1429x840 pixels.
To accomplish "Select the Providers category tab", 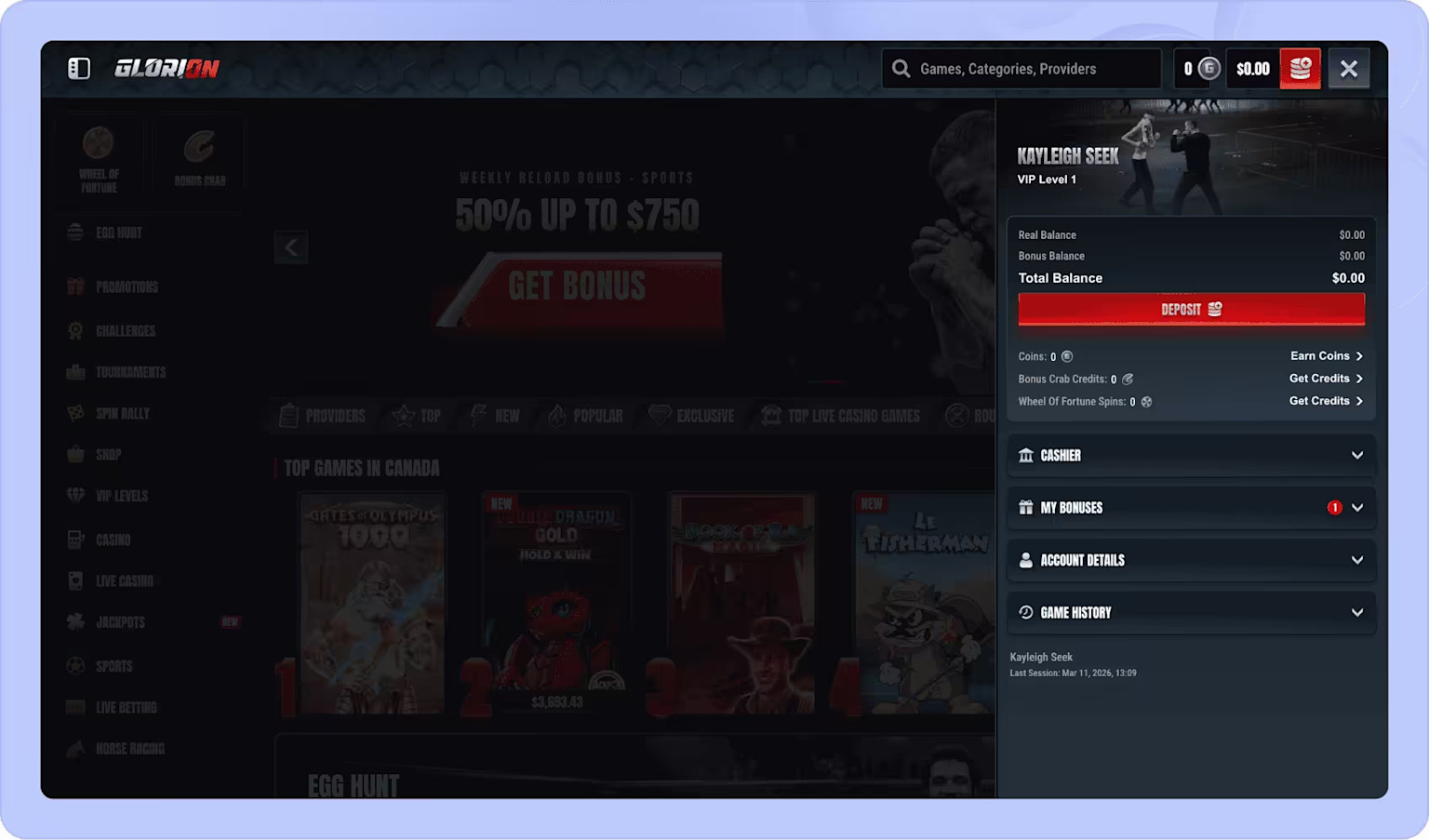I will click(322, 416).
